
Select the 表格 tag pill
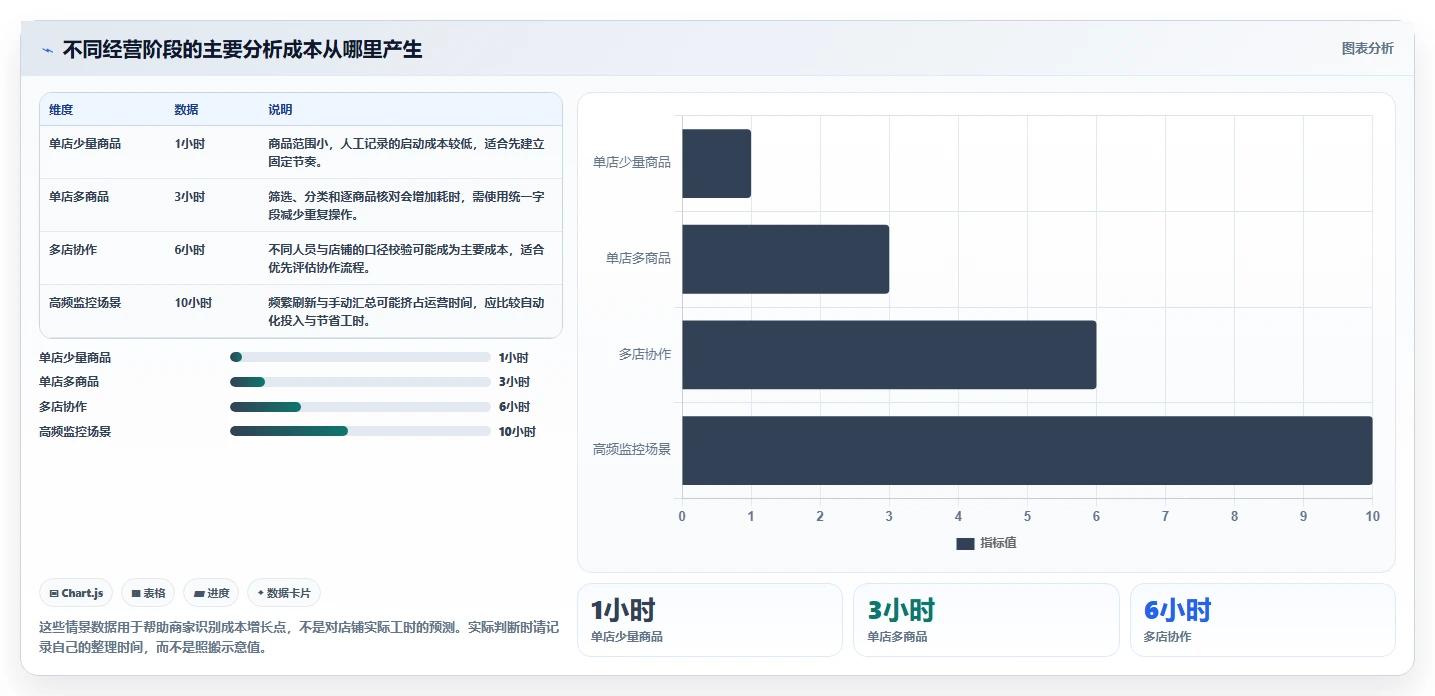148,593
